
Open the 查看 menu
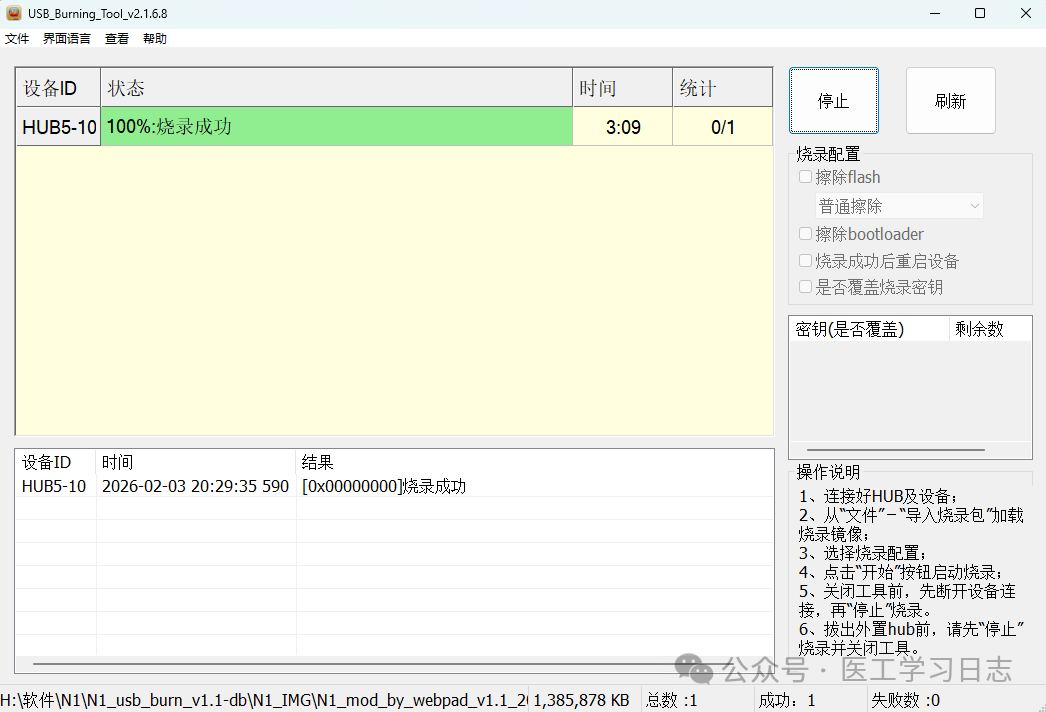(x=117, y=39)
